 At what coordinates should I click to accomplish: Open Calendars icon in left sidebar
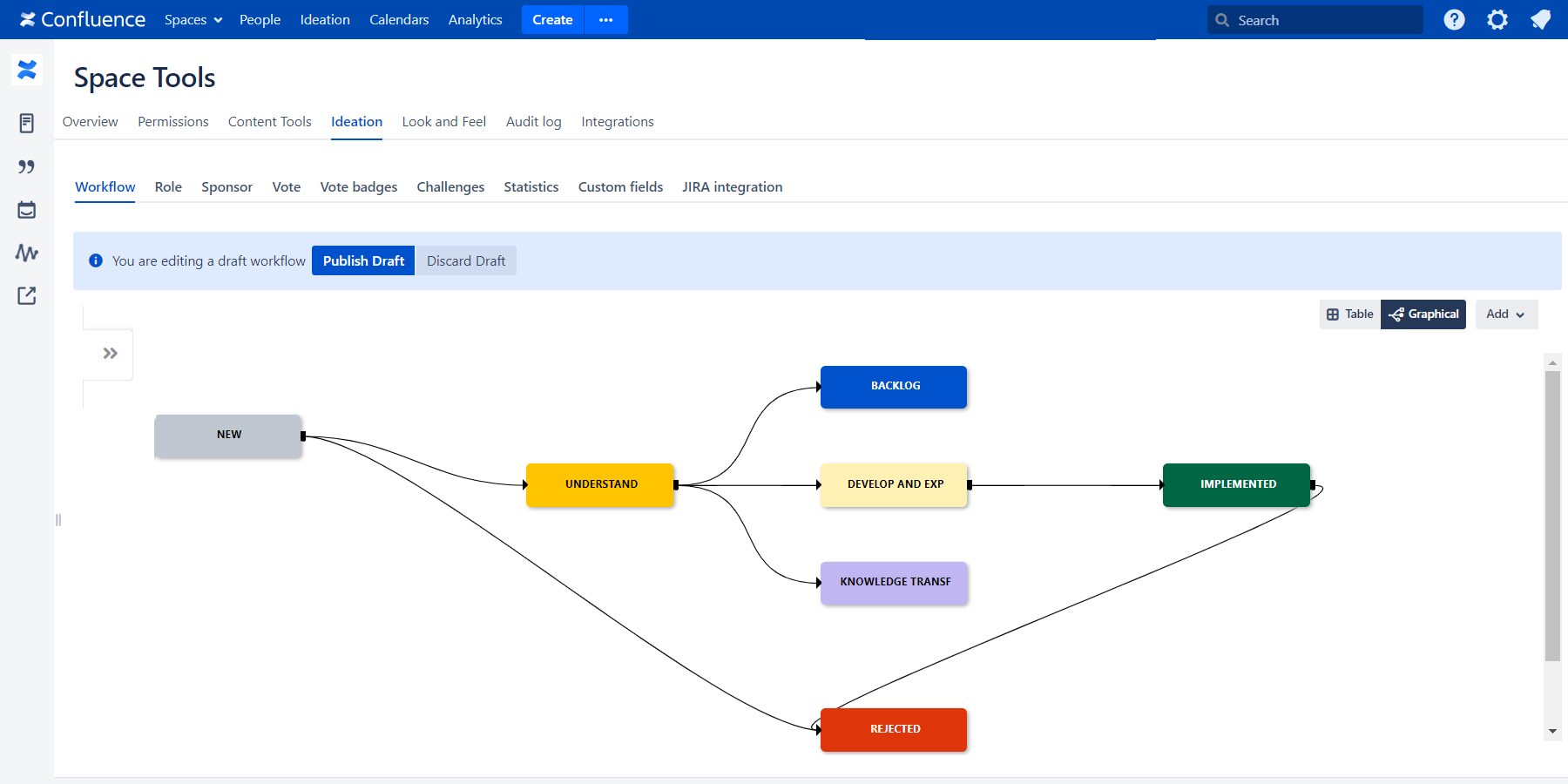pos(27,209)
